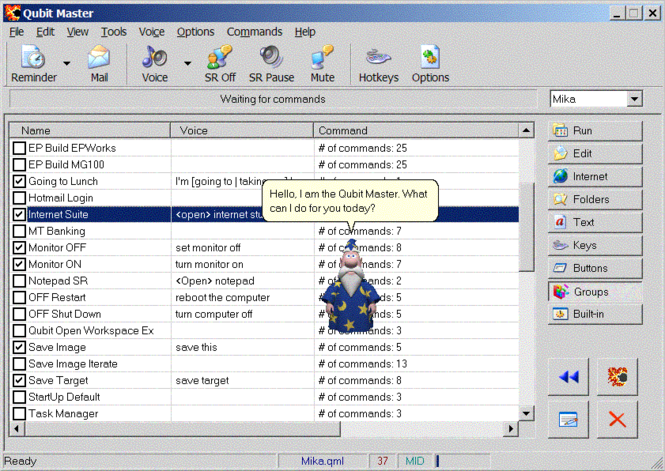Viewport: 665px width, 471px height.
Task: Open the Tools menu
Action: pyautogui.click(x=114, y=32)
